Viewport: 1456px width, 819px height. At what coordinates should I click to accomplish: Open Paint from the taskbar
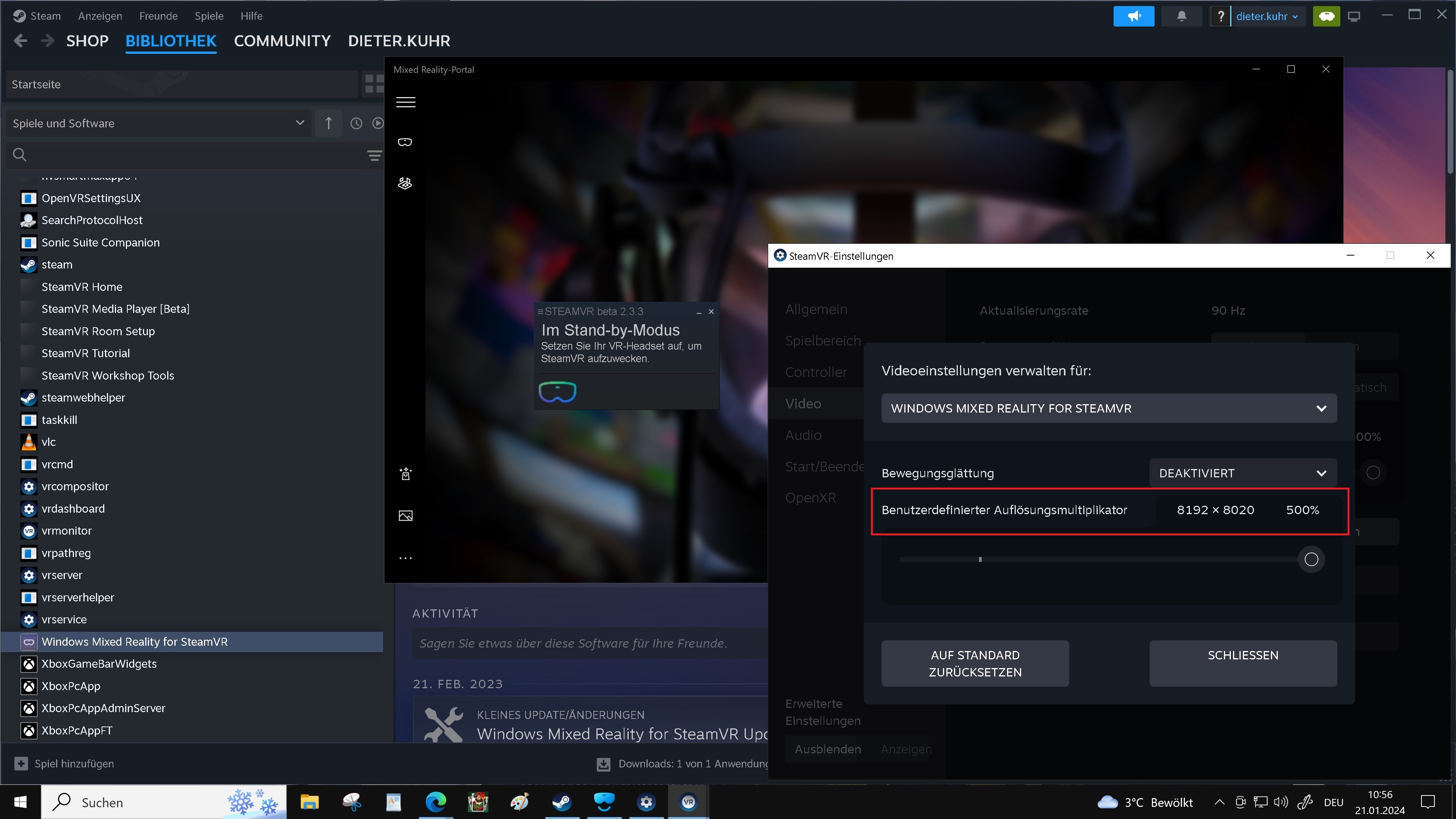click(519, 802)
